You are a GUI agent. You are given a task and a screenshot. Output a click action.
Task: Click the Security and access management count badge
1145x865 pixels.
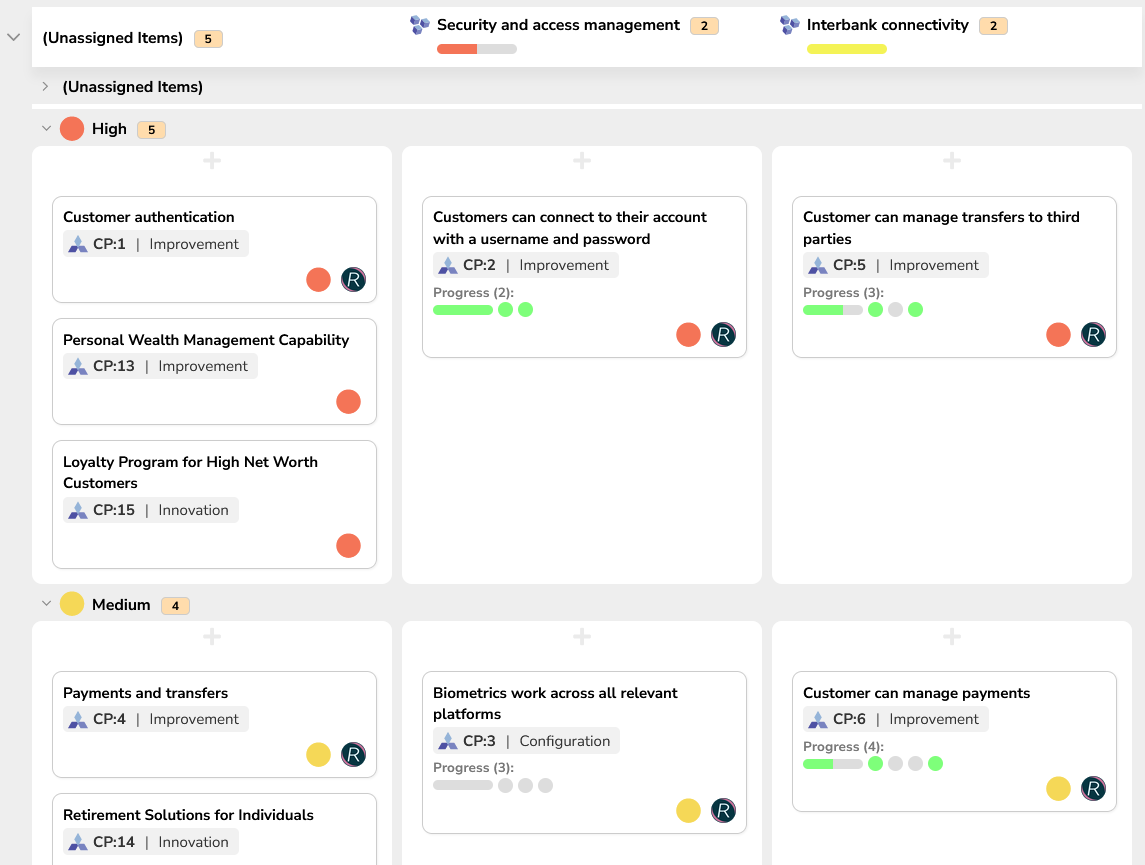pos(703,26)
